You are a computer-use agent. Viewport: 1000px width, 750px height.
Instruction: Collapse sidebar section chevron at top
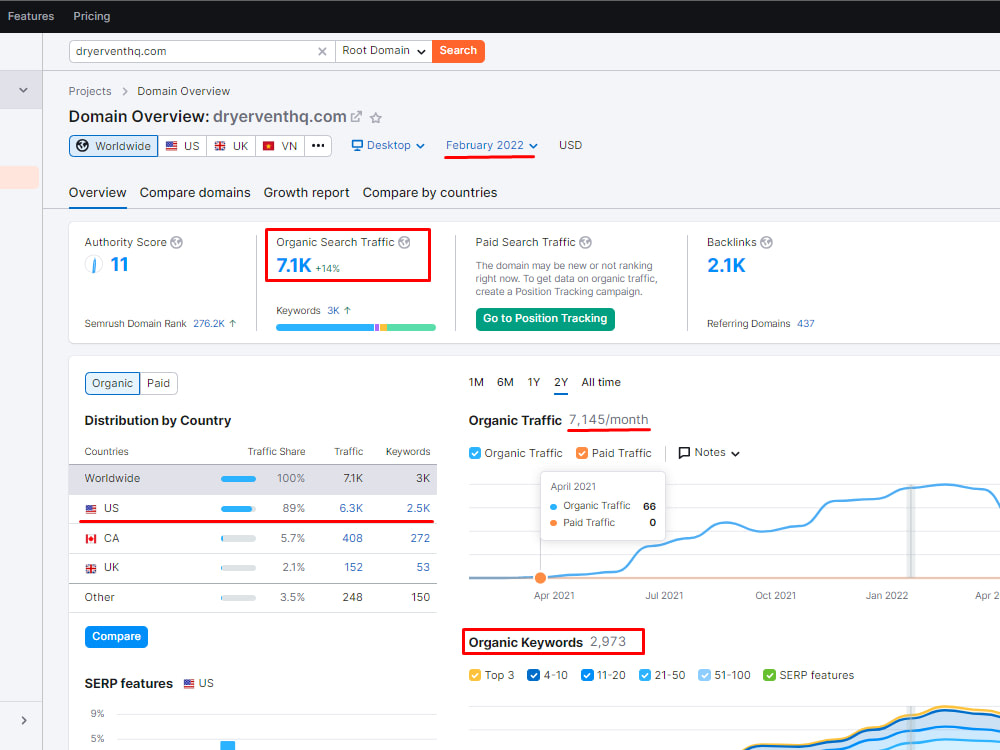click(x=23, y=90)
